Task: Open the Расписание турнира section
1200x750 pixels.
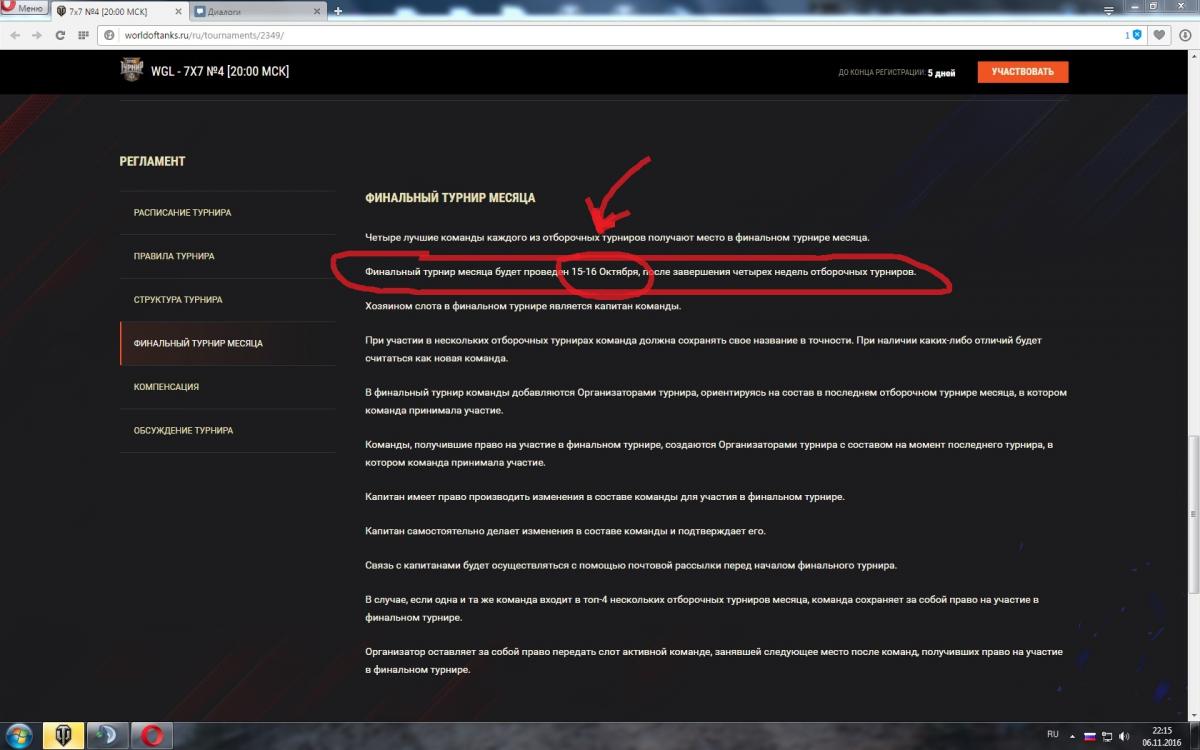Action: 227,213
